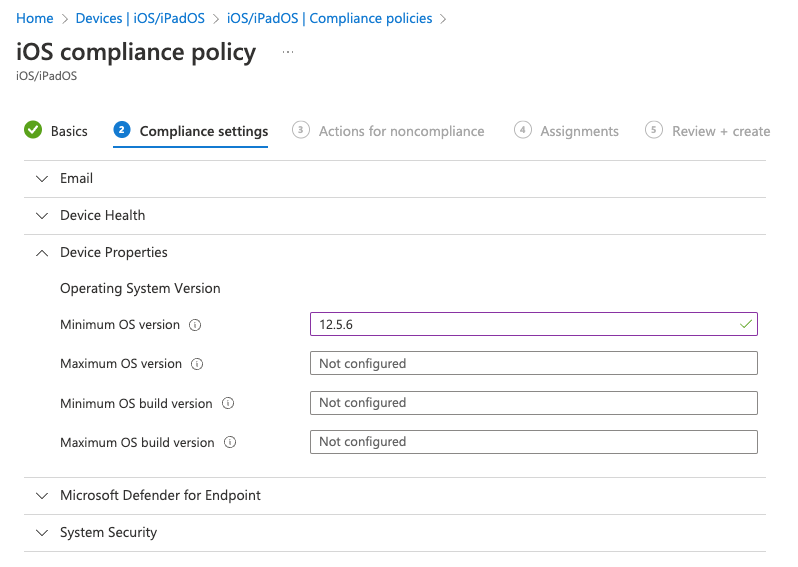Click the Minimum OS build version label
The width and height of the screenshot is (798, 567).
pyautogui.click(x=136, y=403)
